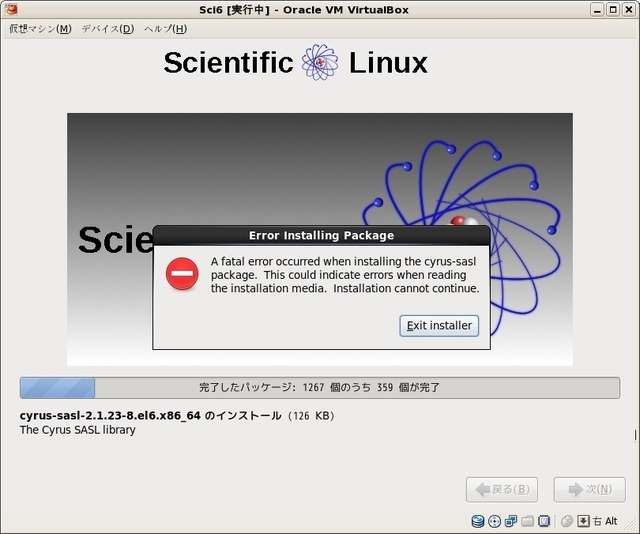Click the mouse integration status icon

click(567, 521)
